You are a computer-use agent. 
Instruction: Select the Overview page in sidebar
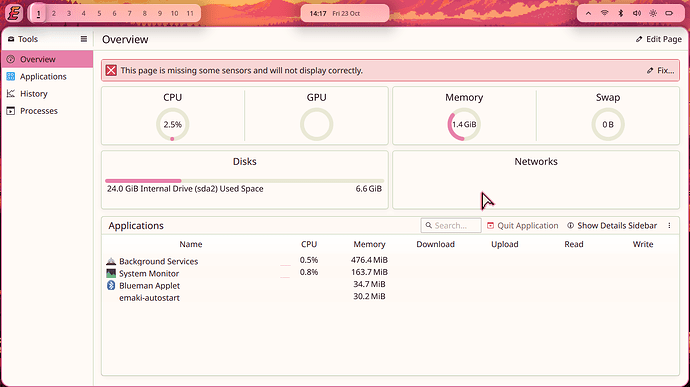click(48, 59)
